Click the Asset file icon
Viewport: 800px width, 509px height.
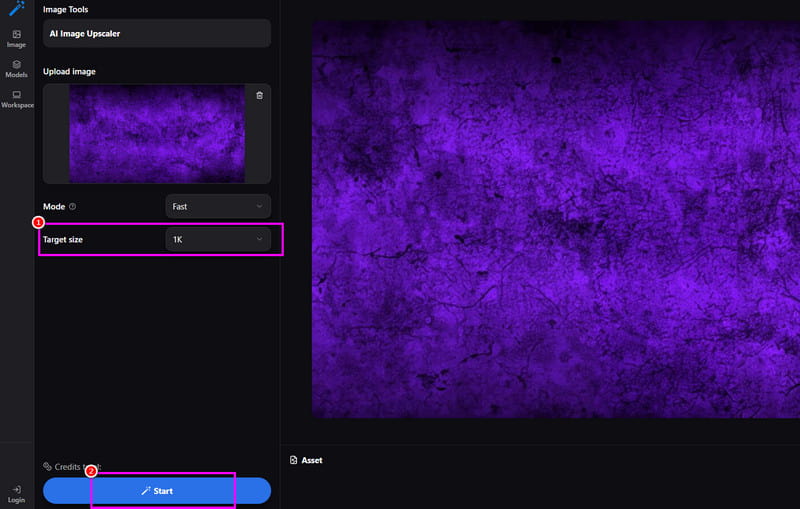tap(293, 460)
